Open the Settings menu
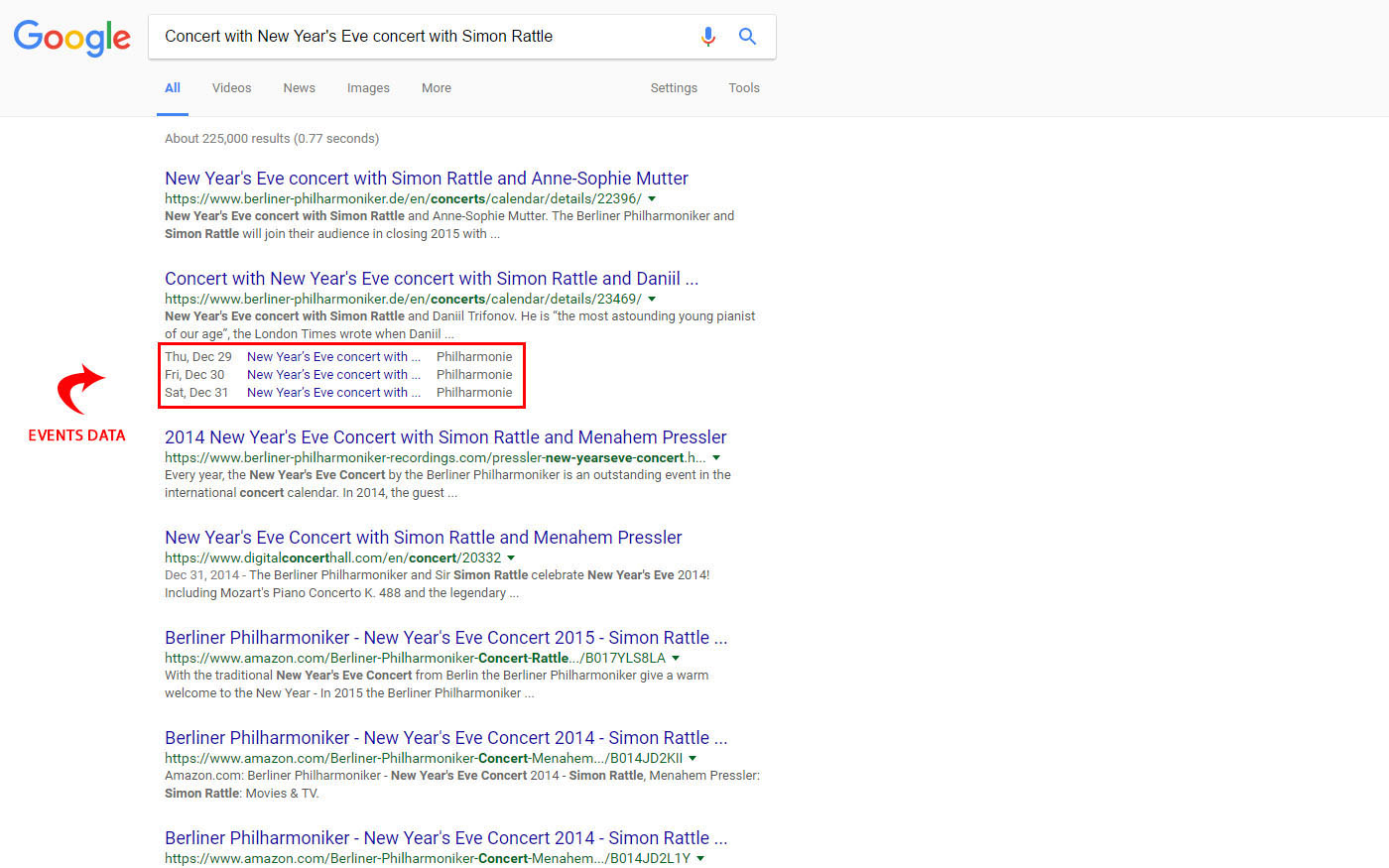The height and width of the screenshot is (868, 1389). 674,88
